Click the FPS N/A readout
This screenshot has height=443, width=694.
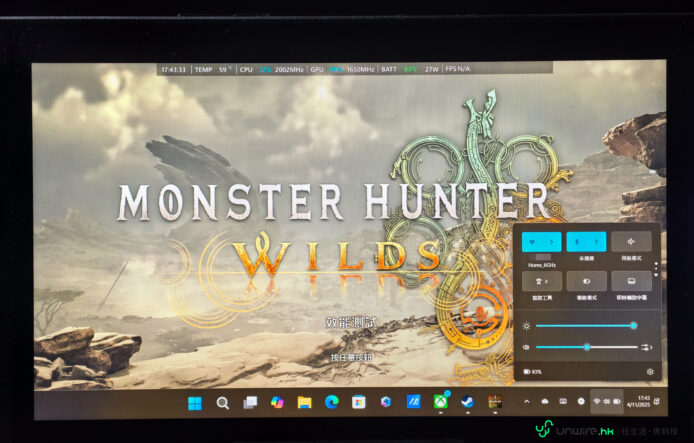coord(458,69)
